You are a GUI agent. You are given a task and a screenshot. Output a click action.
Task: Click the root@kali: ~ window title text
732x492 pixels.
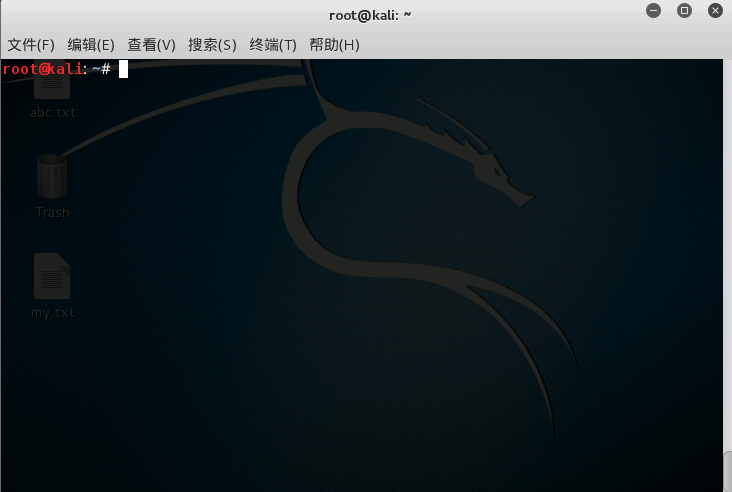click(370, 14)
